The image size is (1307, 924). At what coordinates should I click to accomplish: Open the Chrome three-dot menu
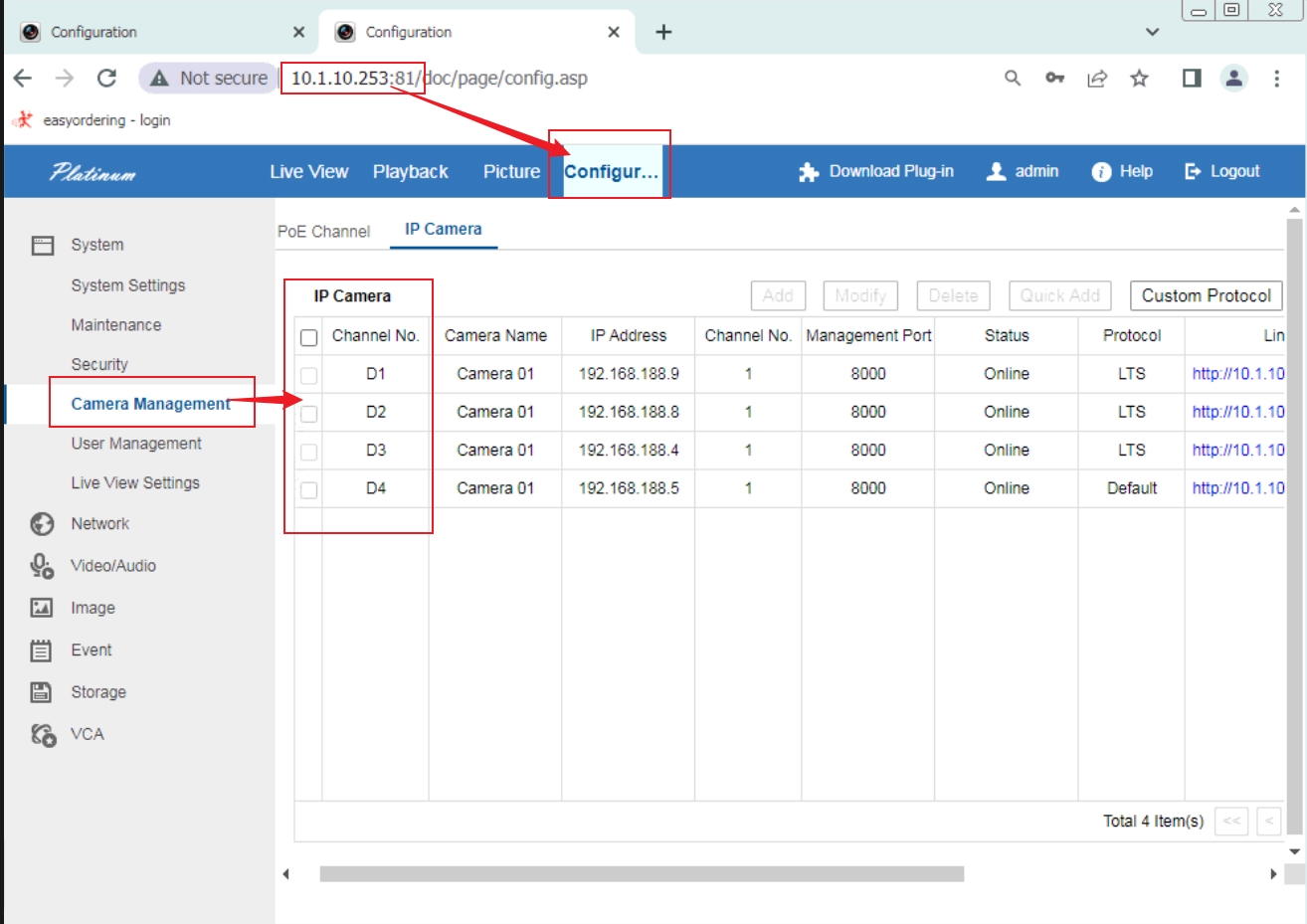click(x=1277, y=79)
